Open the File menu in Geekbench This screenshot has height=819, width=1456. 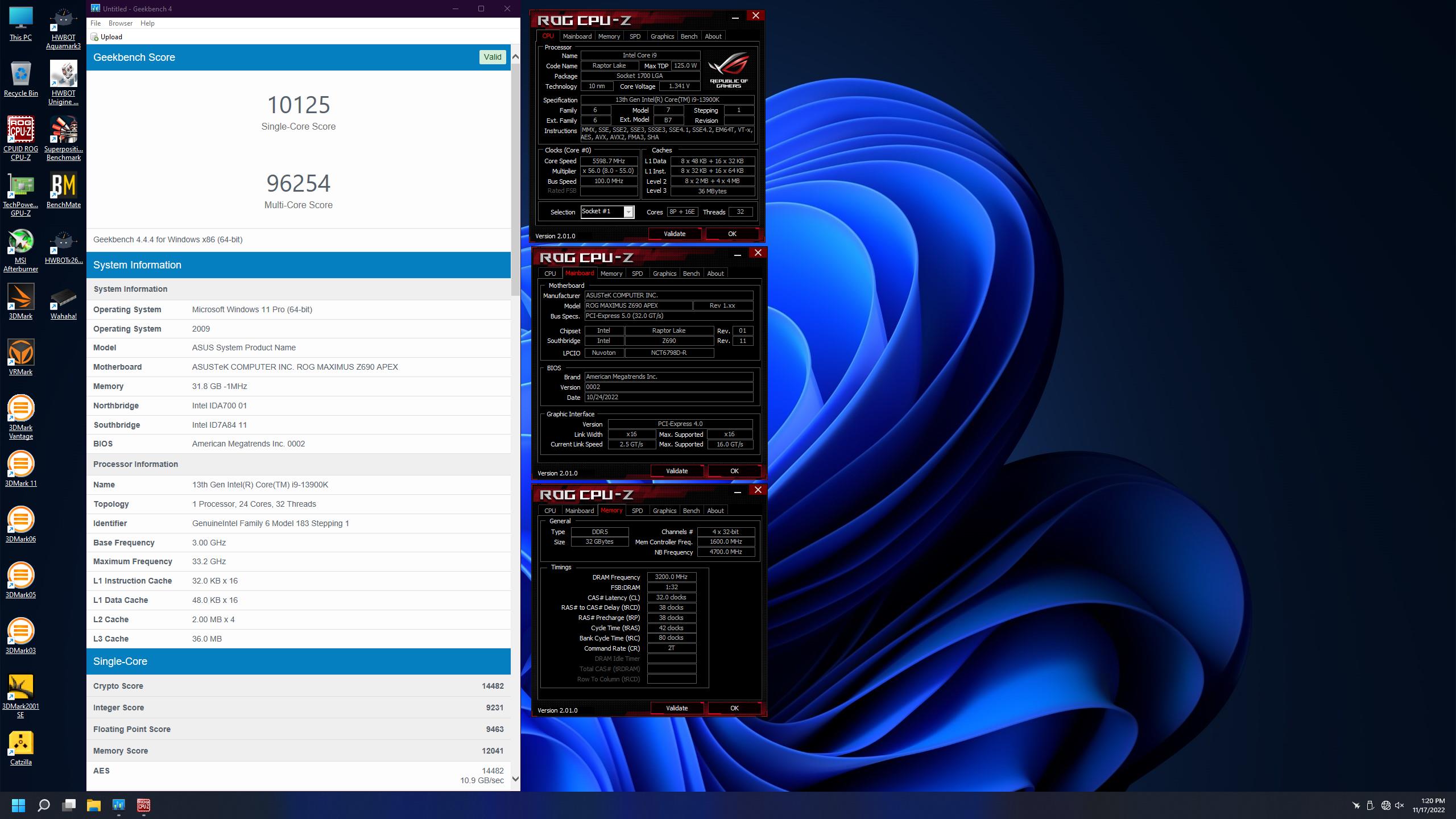(96, 23)
